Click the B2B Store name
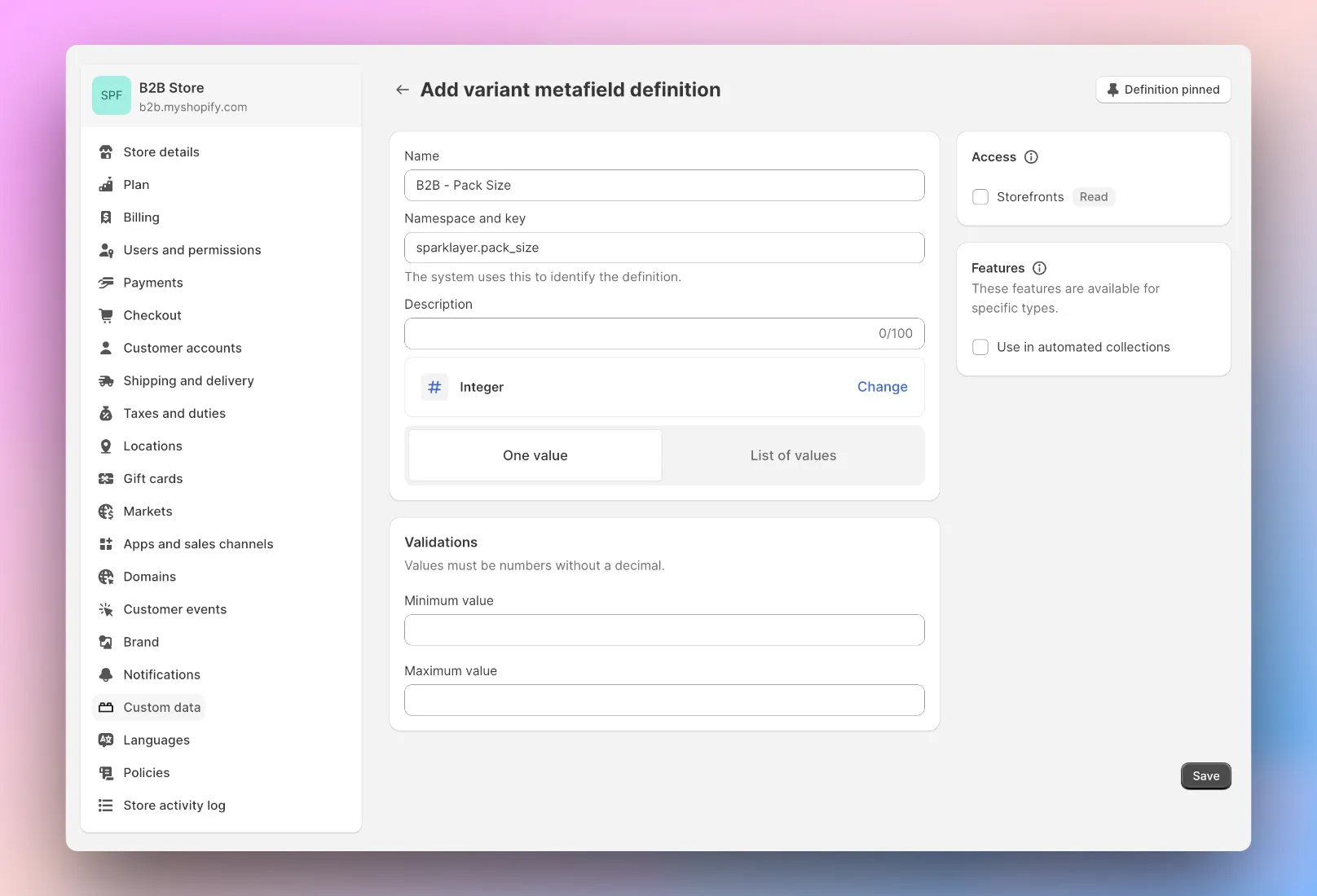Viewport: 1317px width, 896px height. click(171, 88)
